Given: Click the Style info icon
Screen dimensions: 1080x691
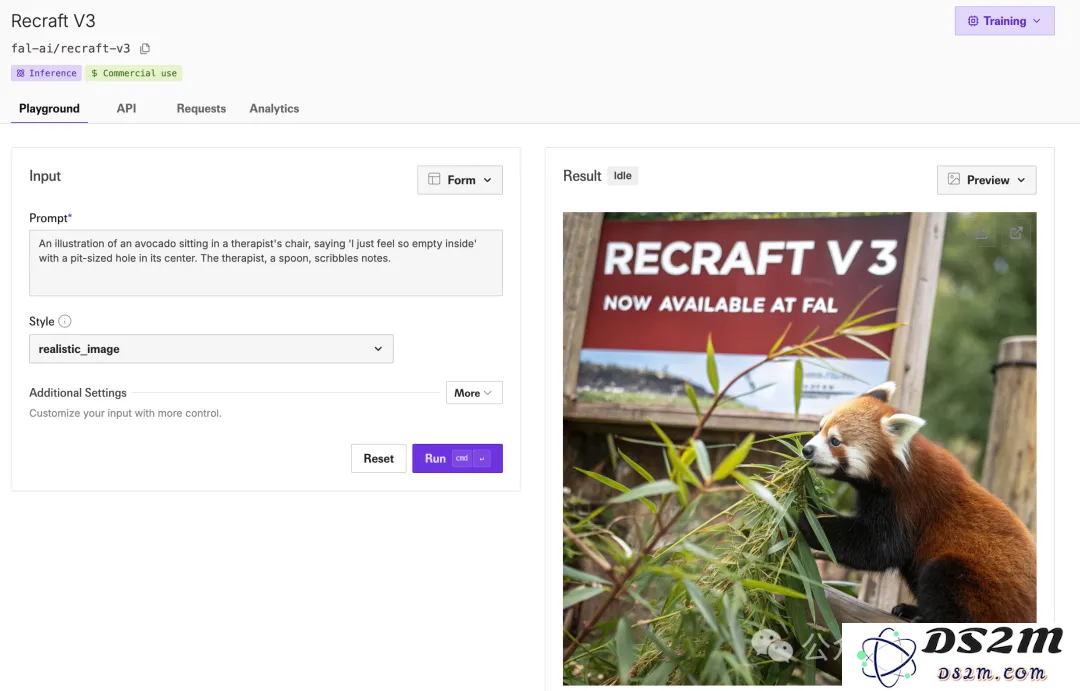Looking at the screenshot, I should (x=65, y=321).
